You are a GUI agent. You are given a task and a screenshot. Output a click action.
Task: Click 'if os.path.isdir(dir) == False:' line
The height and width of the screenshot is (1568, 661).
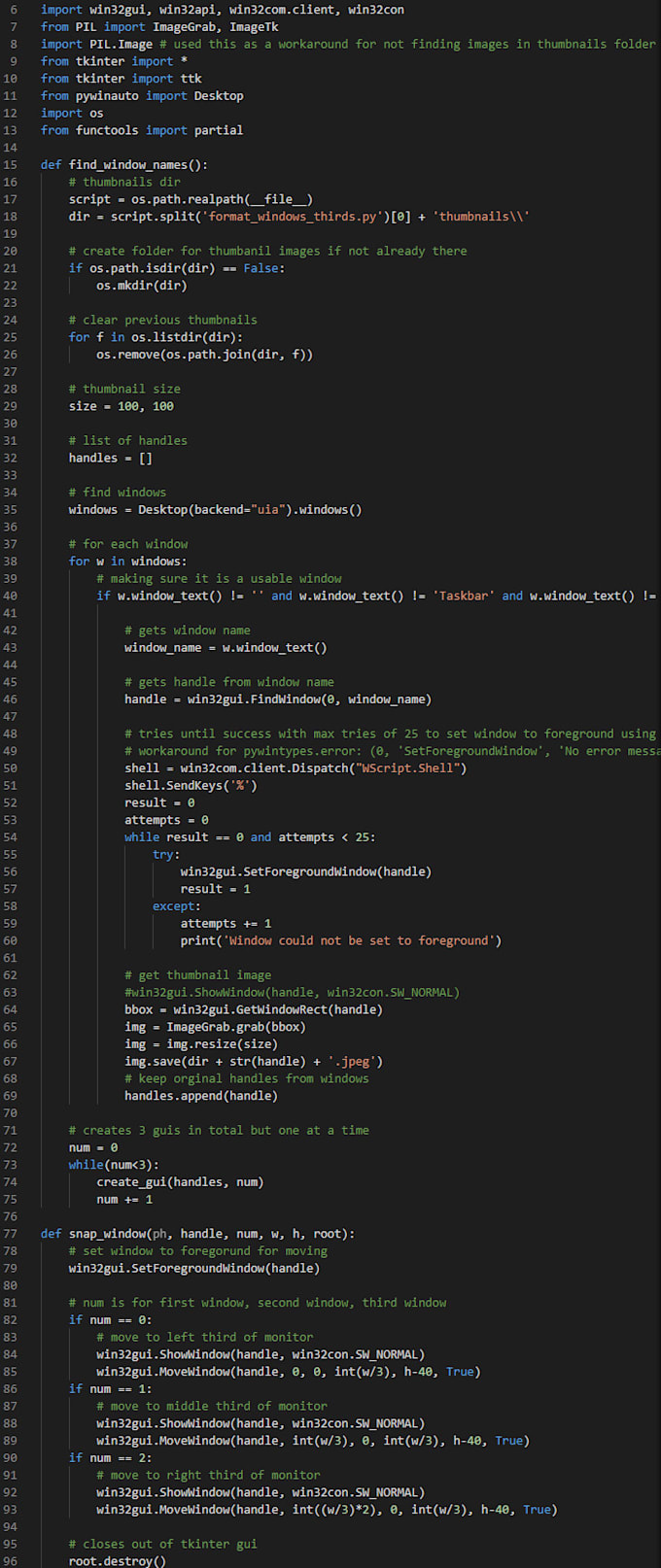click(x=177, y=268)
